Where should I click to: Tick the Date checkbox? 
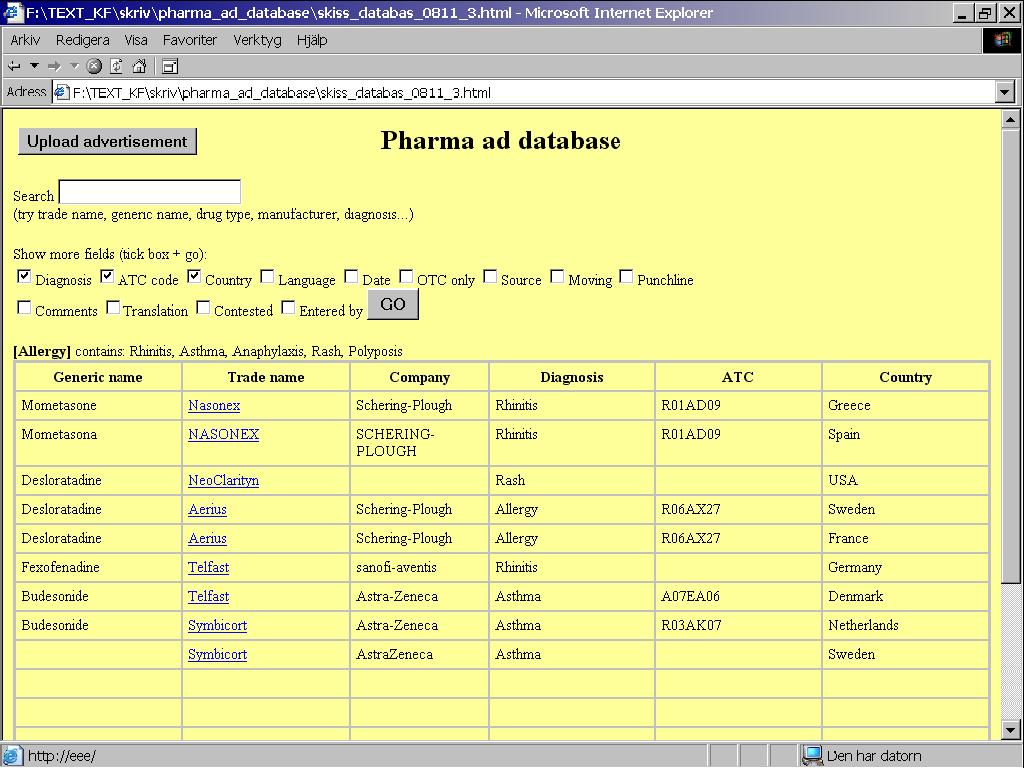[x=351, y=276]
